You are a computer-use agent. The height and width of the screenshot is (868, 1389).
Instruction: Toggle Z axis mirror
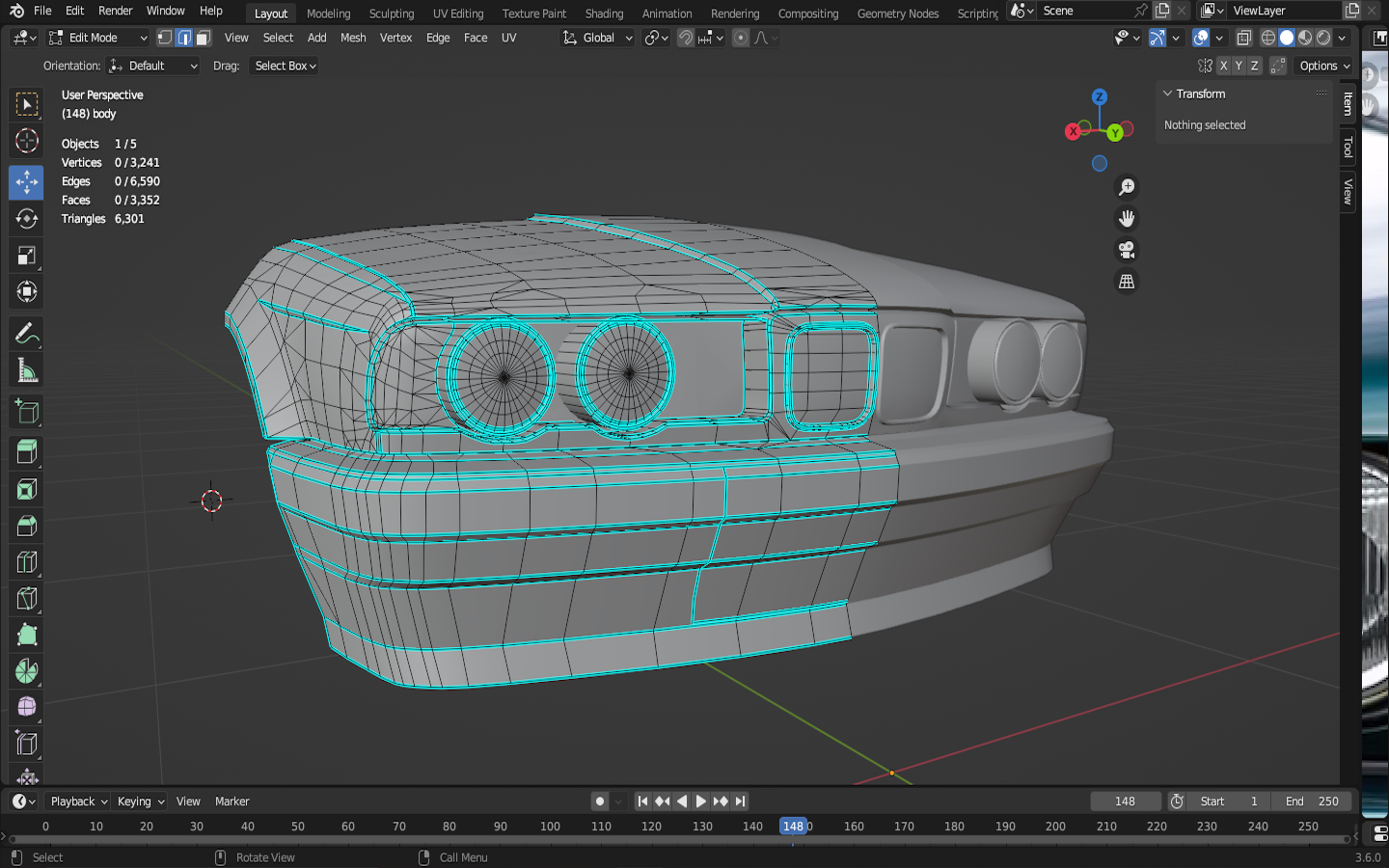click(x=1254, y=66)
